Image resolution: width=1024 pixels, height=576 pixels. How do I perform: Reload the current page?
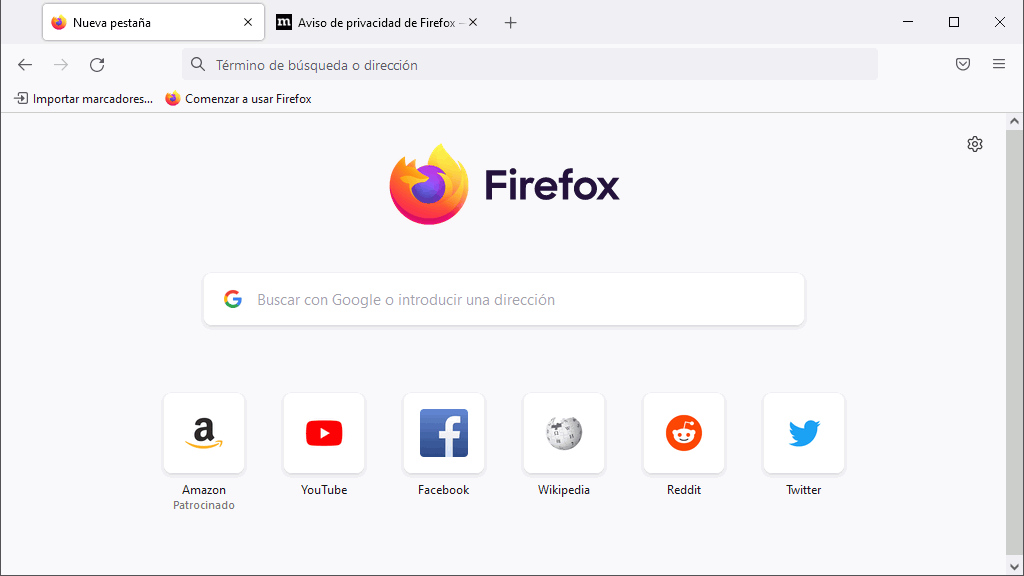[97, 65]
